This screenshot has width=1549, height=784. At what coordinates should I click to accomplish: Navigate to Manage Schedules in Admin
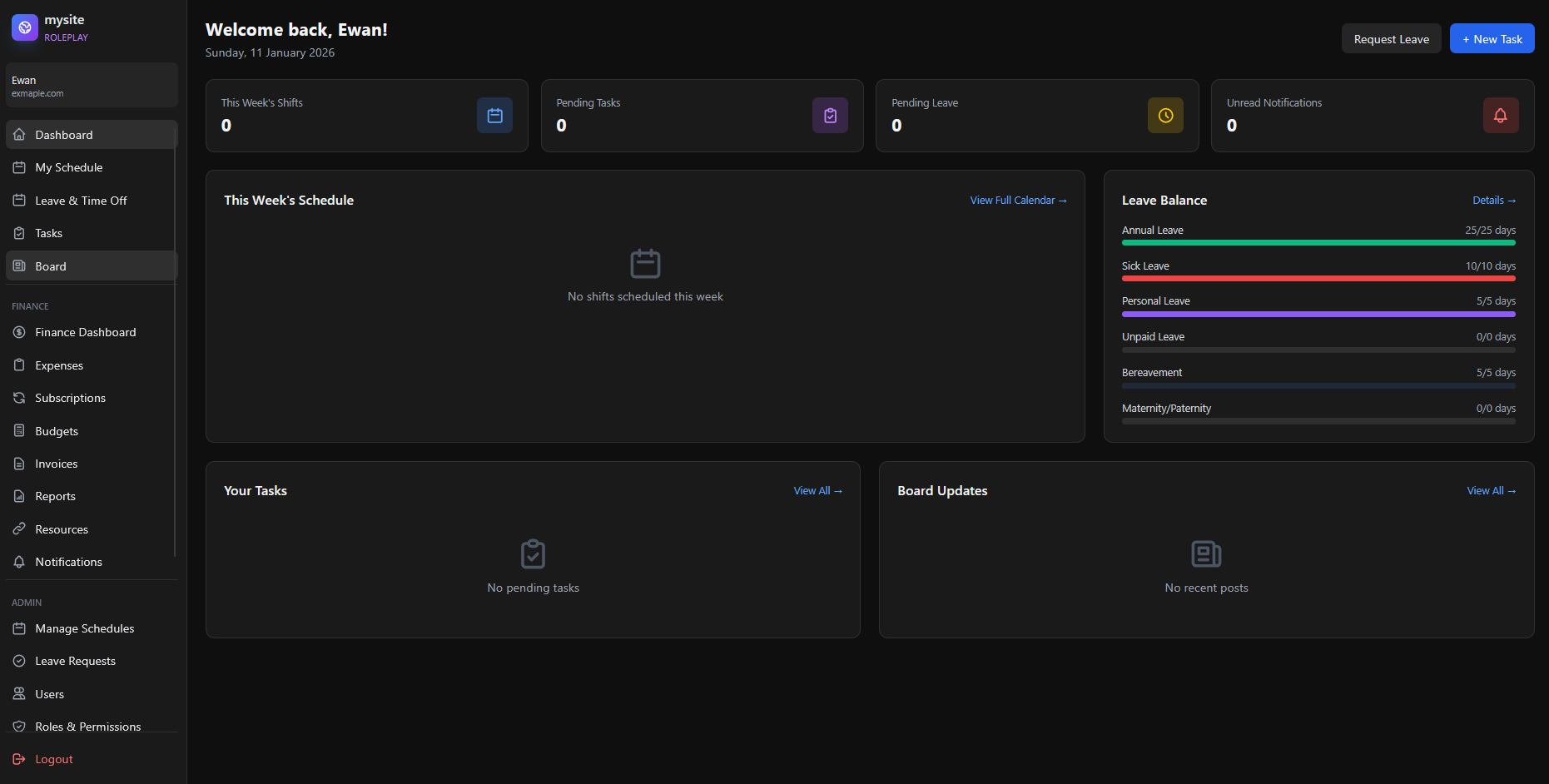pos(84,628)
